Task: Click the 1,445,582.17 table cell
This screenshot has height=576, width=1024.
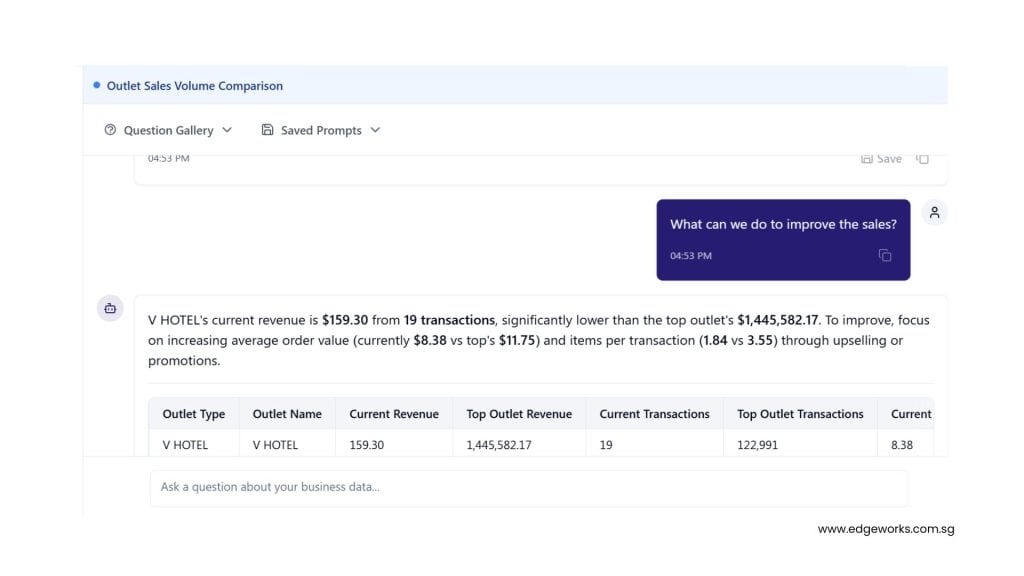Action: (499, 445)
